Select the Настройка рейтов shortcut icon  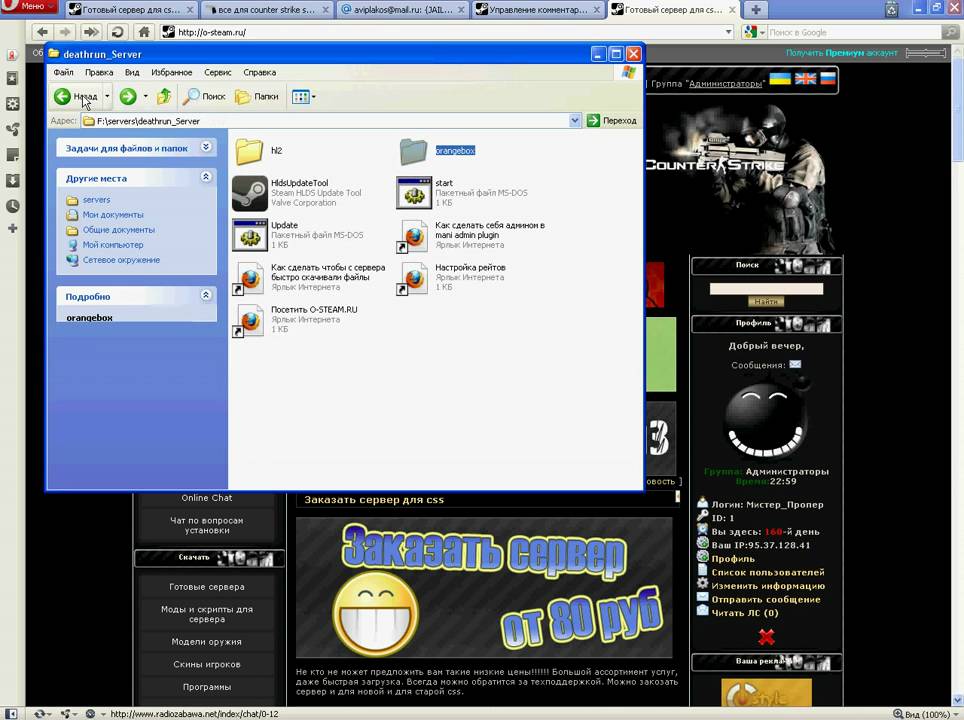pos(413,279)
